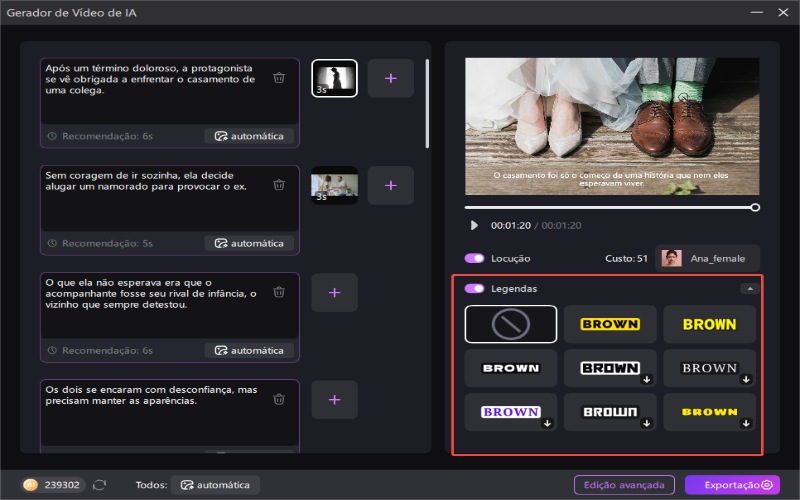Add media for 'Os dois se encaram' scene
The width and height of the screenshot is (800, 500).
click(335, 399)
